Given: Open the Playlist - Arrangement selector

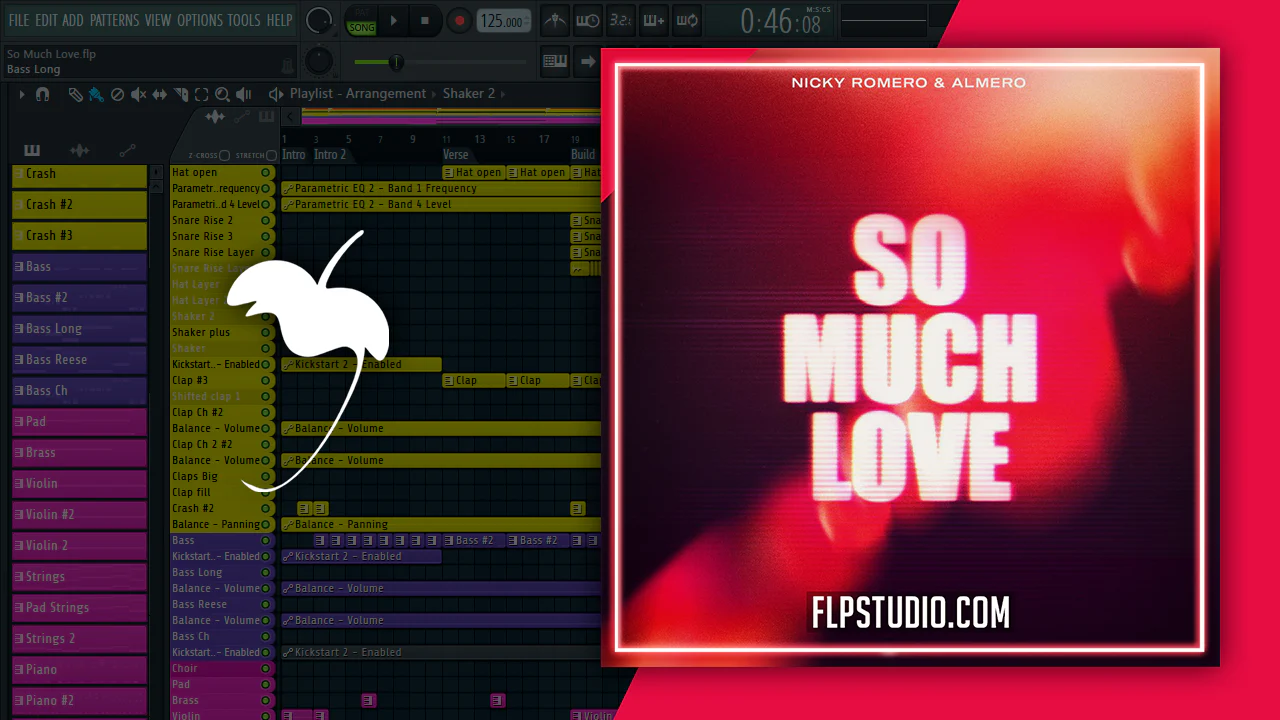Looking at the screenshot, I should click(x=358, y=94).
